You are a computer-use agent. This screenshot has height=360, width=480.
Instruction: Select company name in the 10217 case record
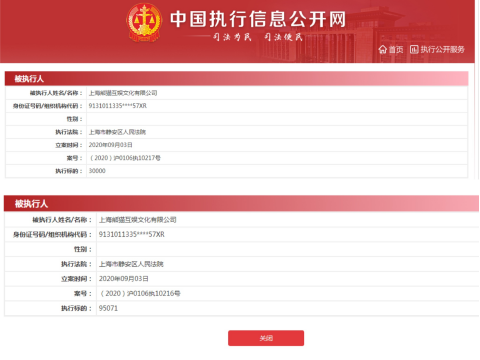pos(123,93)
